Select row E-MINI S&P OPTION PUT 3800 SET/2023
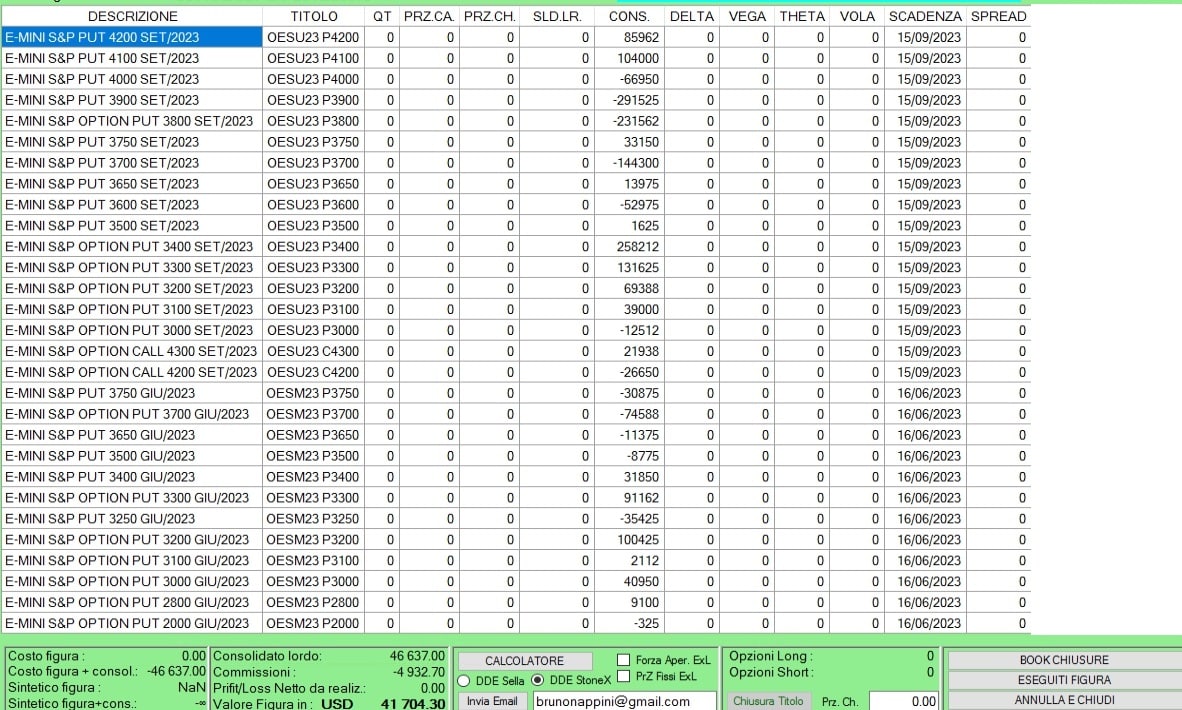This screenshot has width=1182, height=710. (x=516, y=121)
